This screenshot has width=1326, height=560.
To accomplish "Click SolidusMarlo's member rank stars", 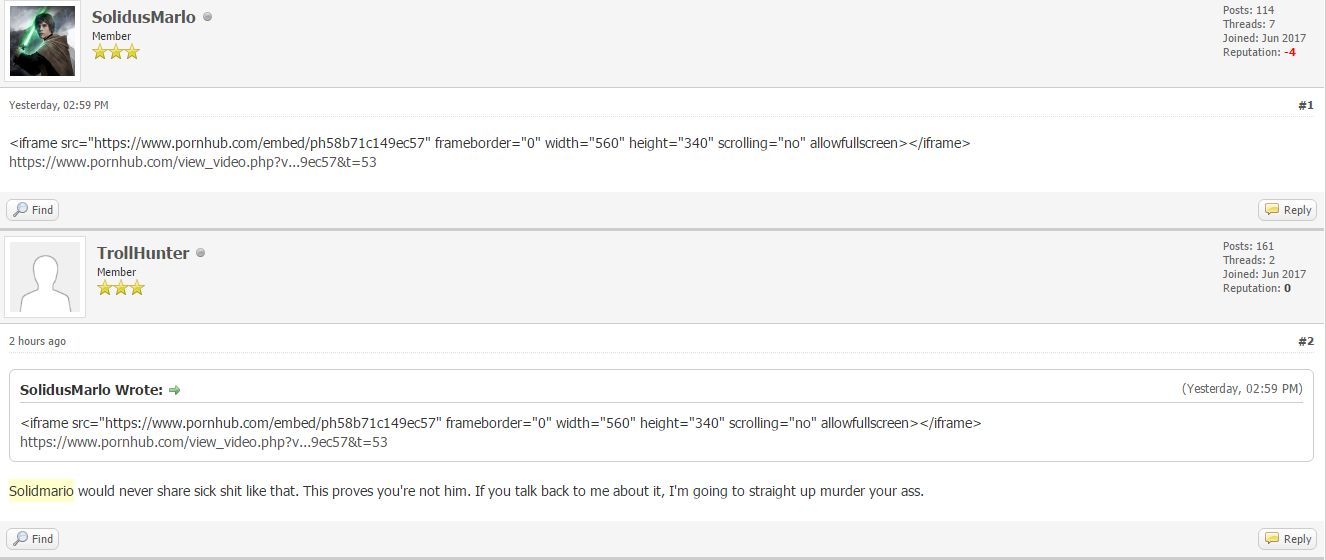I will click(116, 52).
